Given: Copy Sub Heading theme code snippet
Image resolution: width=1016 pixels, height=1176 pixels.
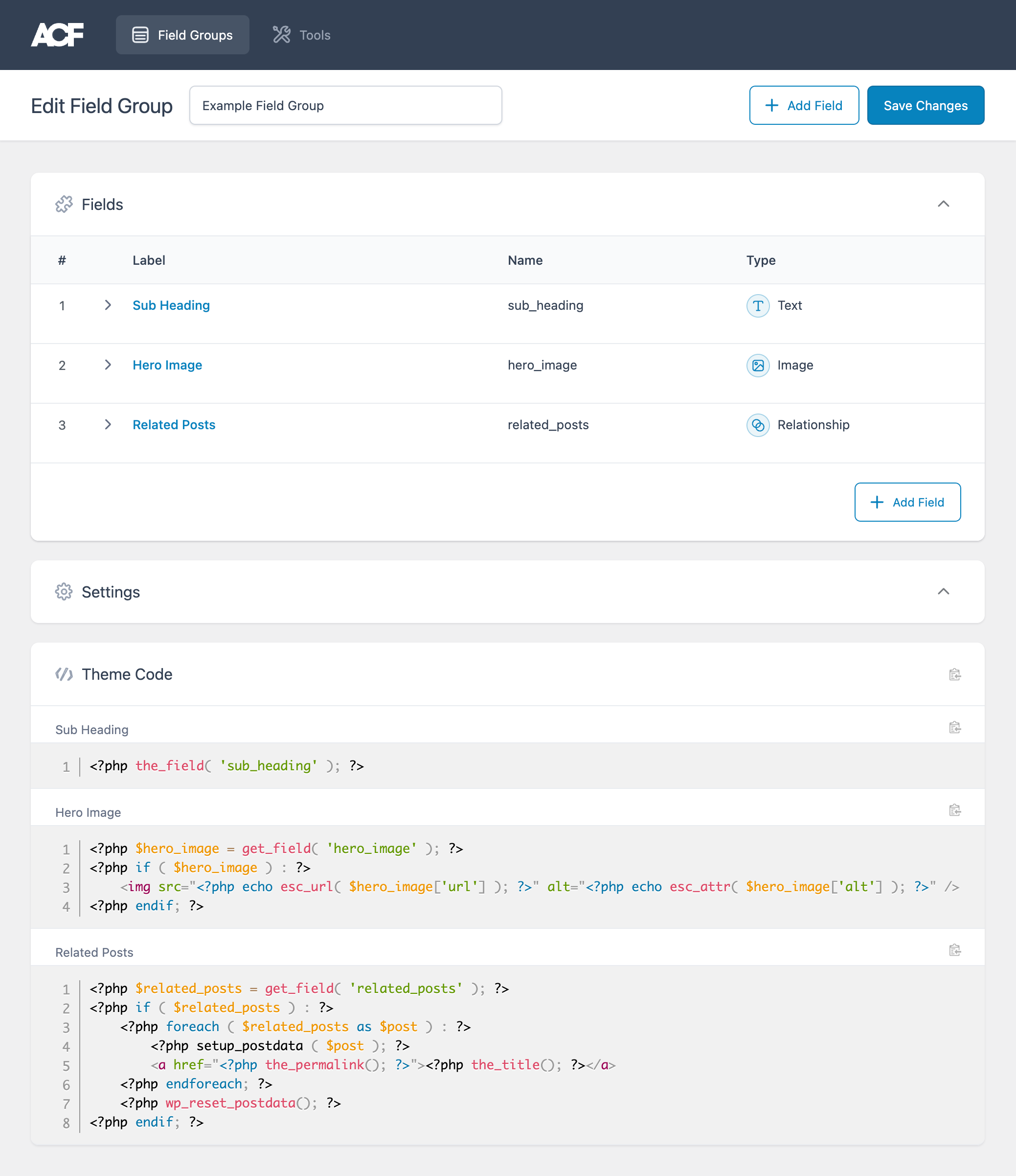Looking at the screenshot, I should 955,727.
